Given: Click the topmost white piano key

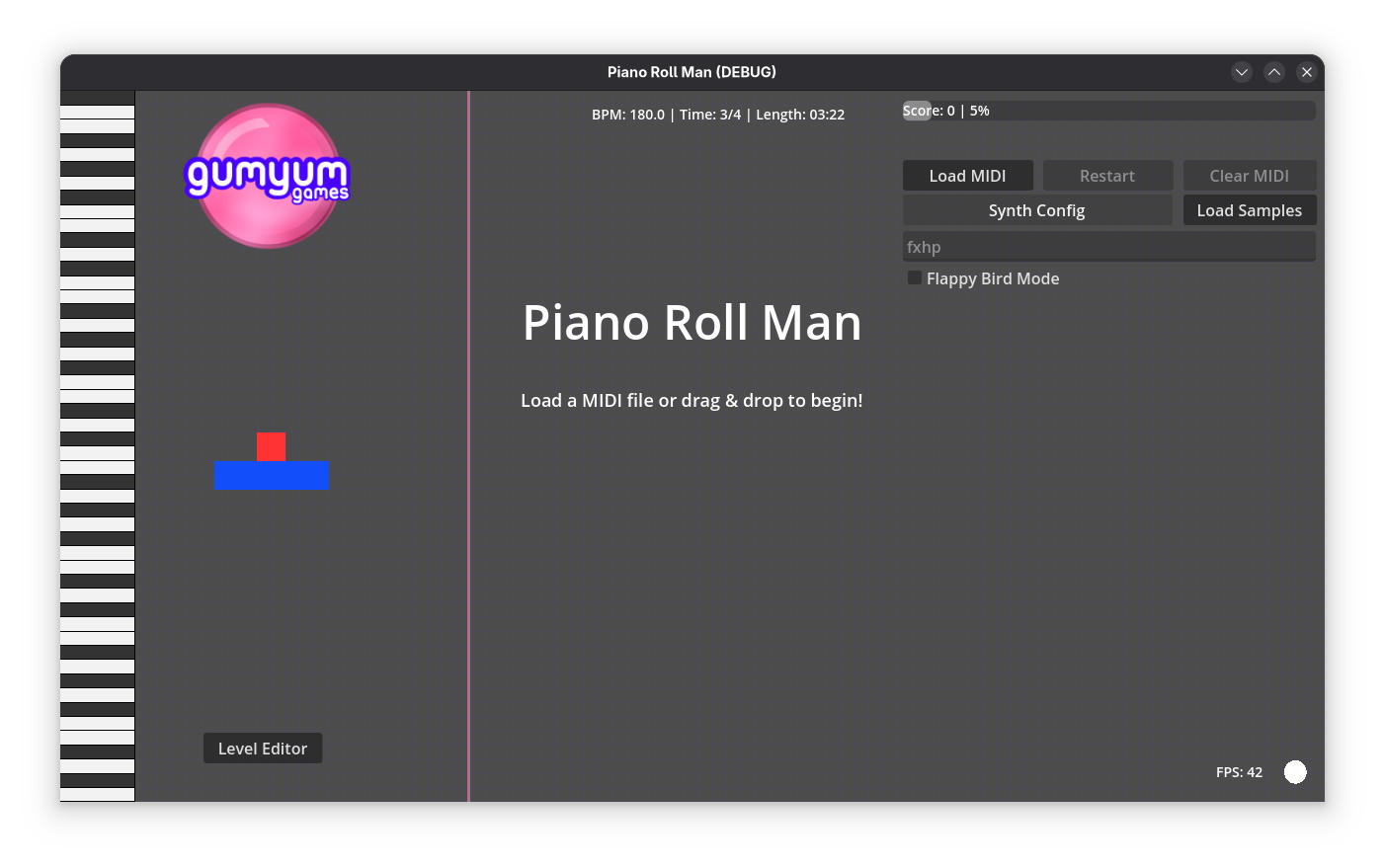Looking at the screenshot, I should pos(97,113).
